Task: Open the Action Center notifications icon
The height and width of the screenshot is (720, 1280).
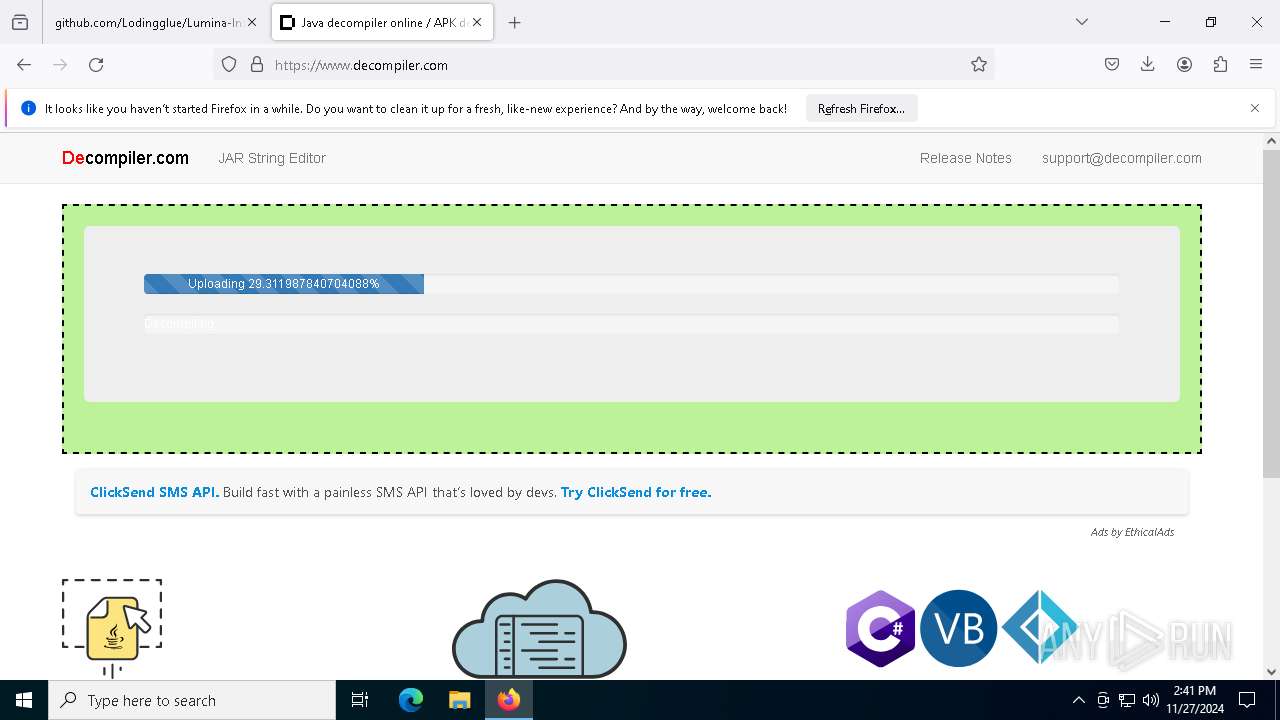Action: [x=1247, y=700]
